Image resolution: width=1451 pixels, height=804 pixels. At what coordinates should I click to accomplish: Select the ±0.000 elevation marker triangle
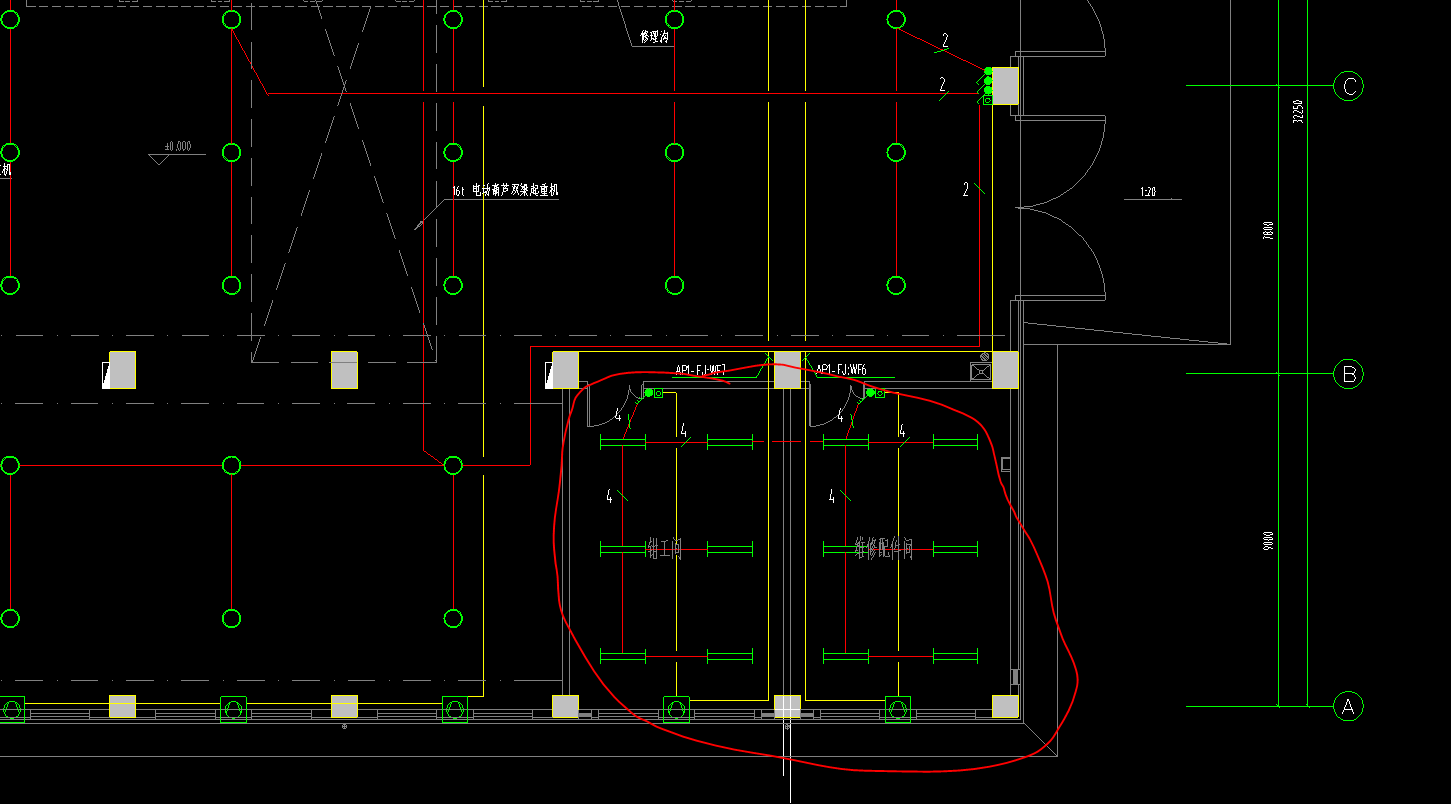point(158,159)
